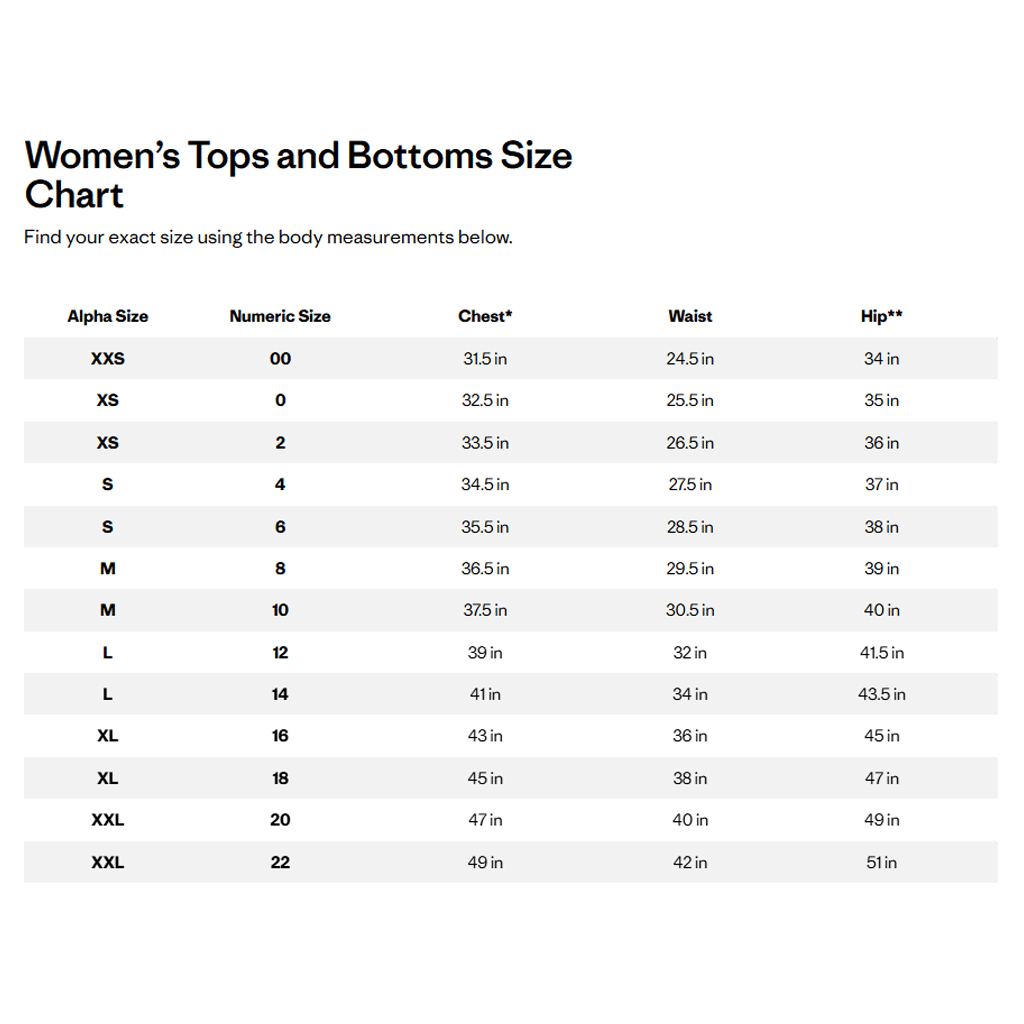Click the Chest* column header
Screen dimensions: 1024x1024
(x=485, y=316)
